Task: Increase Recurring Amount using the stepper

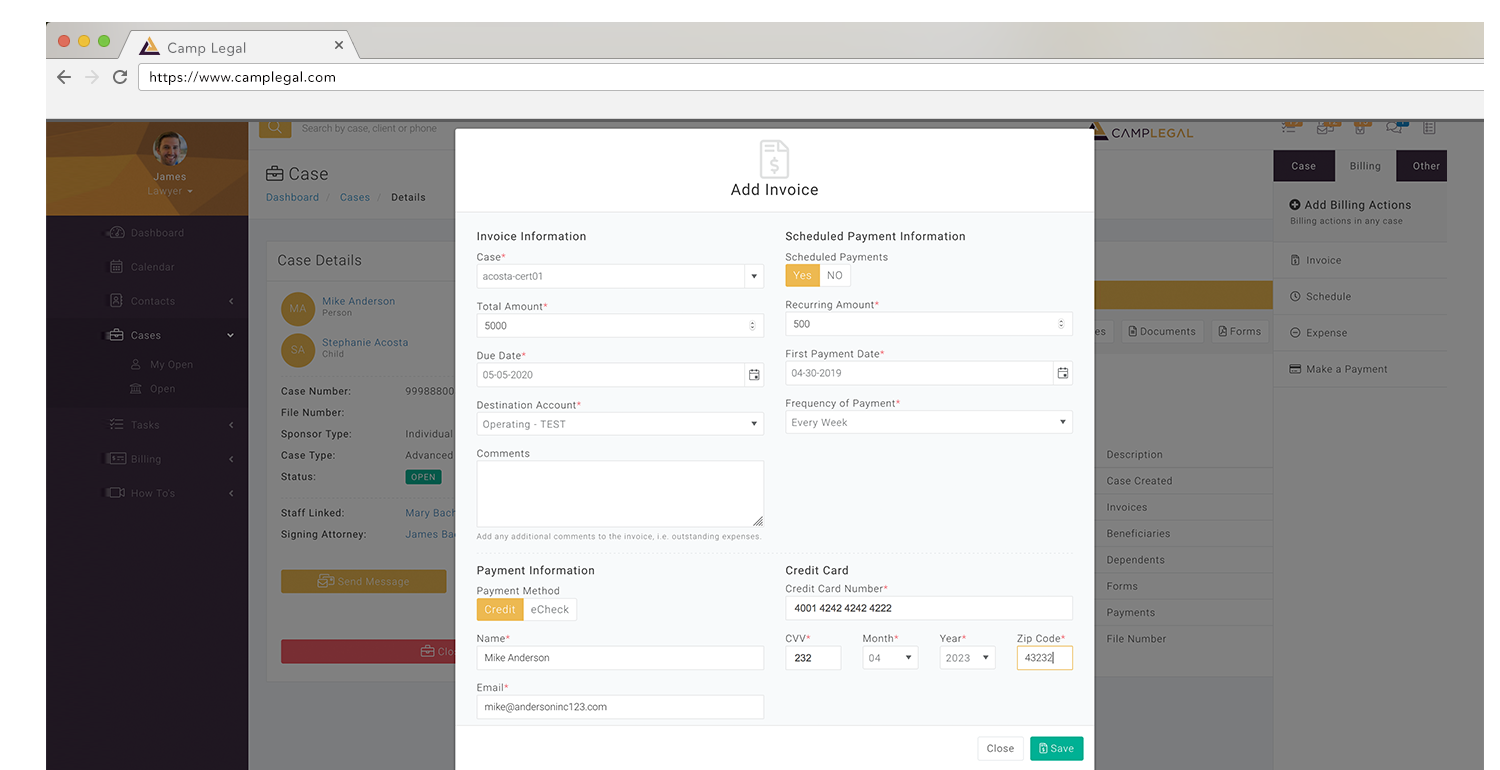Action: (x=1060, y=319)
